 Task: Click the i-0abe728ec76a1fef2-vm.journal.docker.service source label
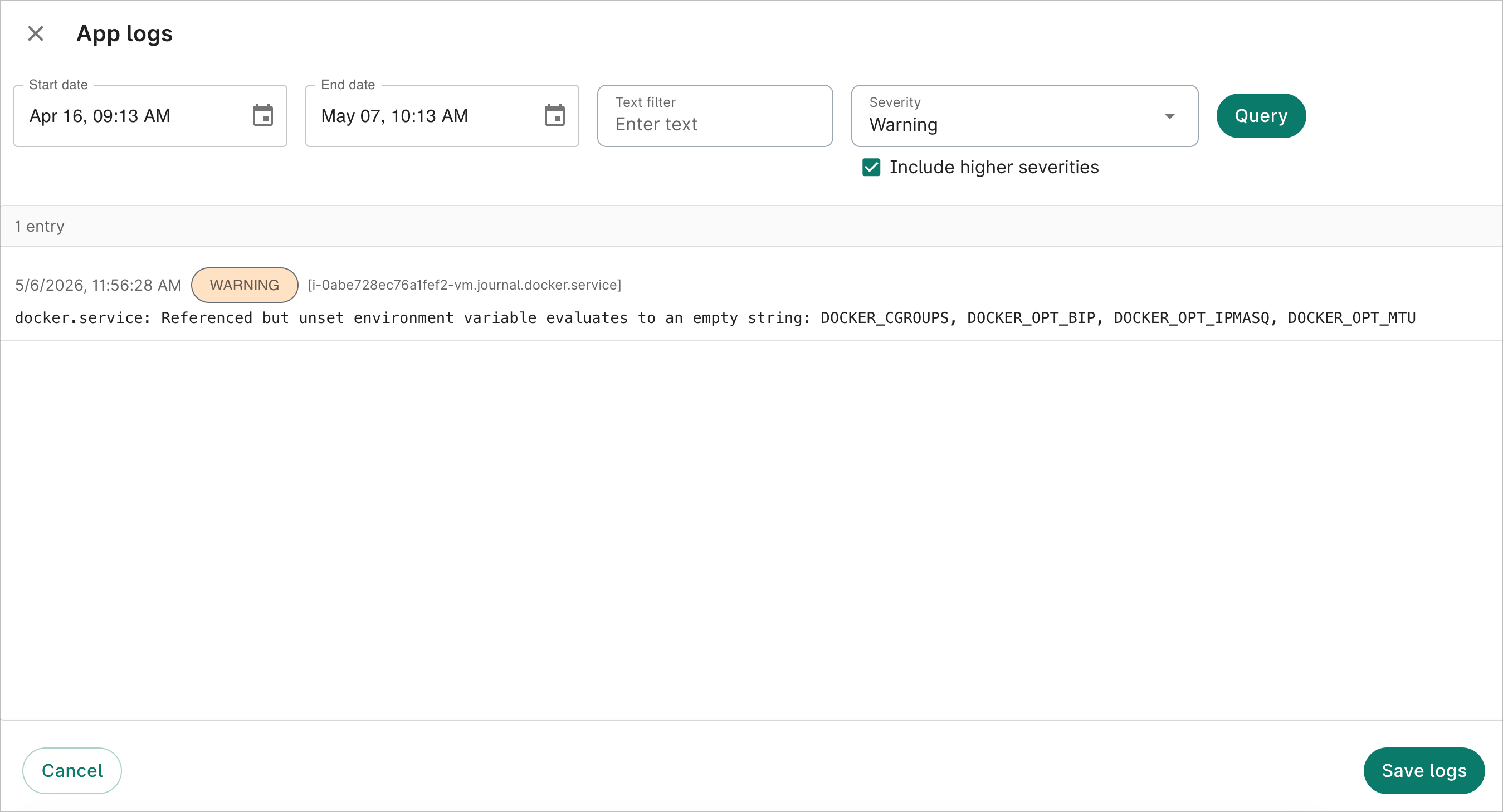(x=465, y=285)
